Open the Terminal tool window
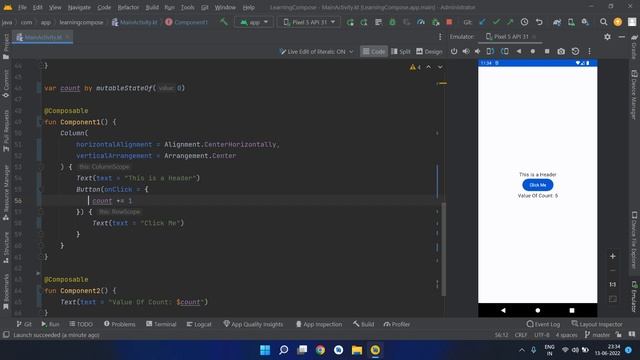 pyautogui.click(x=161, y=324)
